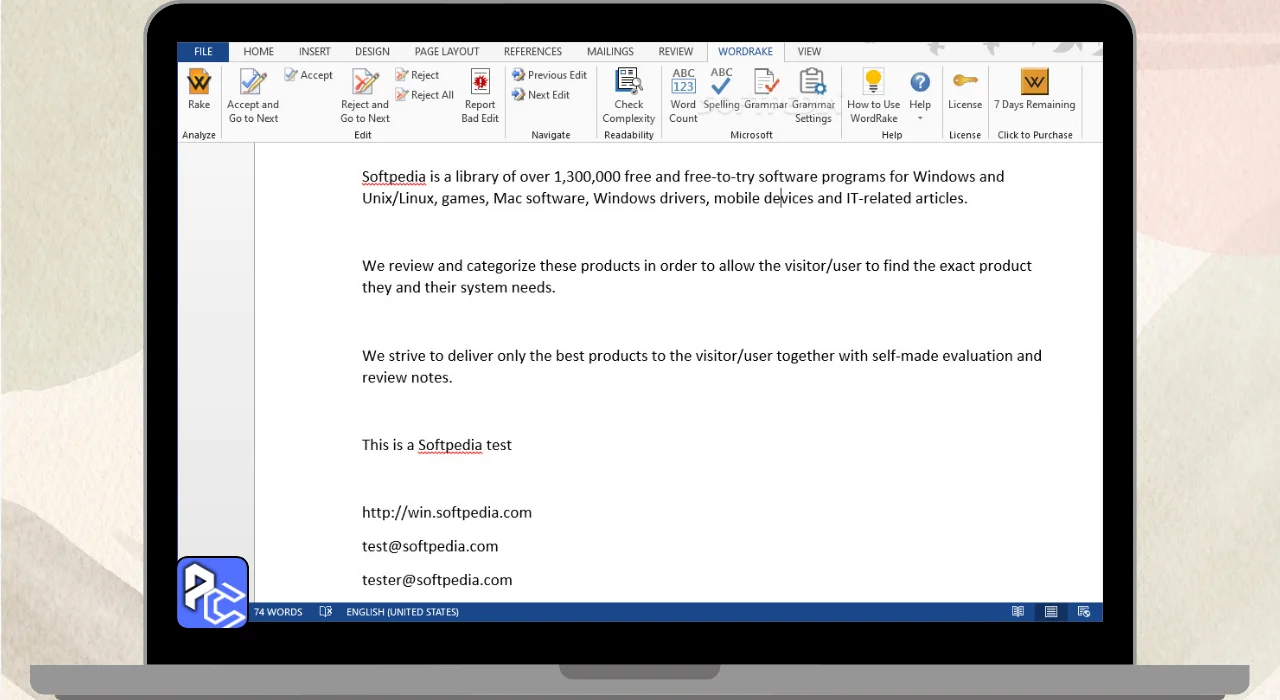The width and height of the screenshot is (1280, 700).
Task: Jump to Previous Edit
Action: click(x=549, y=75)
